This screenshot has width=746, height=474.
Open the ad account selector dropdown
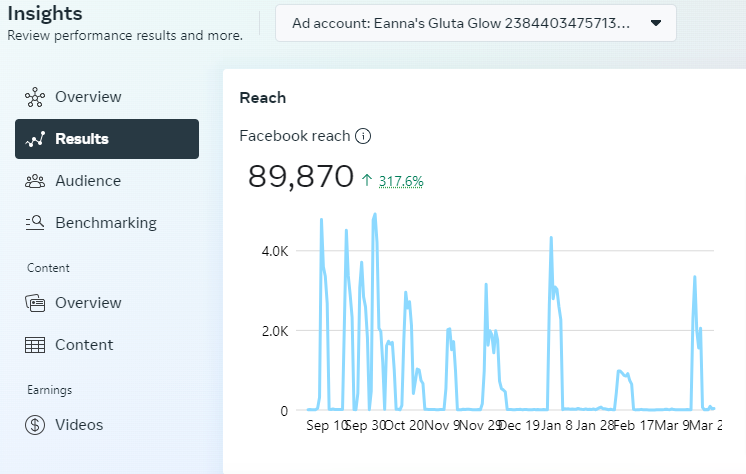click(475, 23)
